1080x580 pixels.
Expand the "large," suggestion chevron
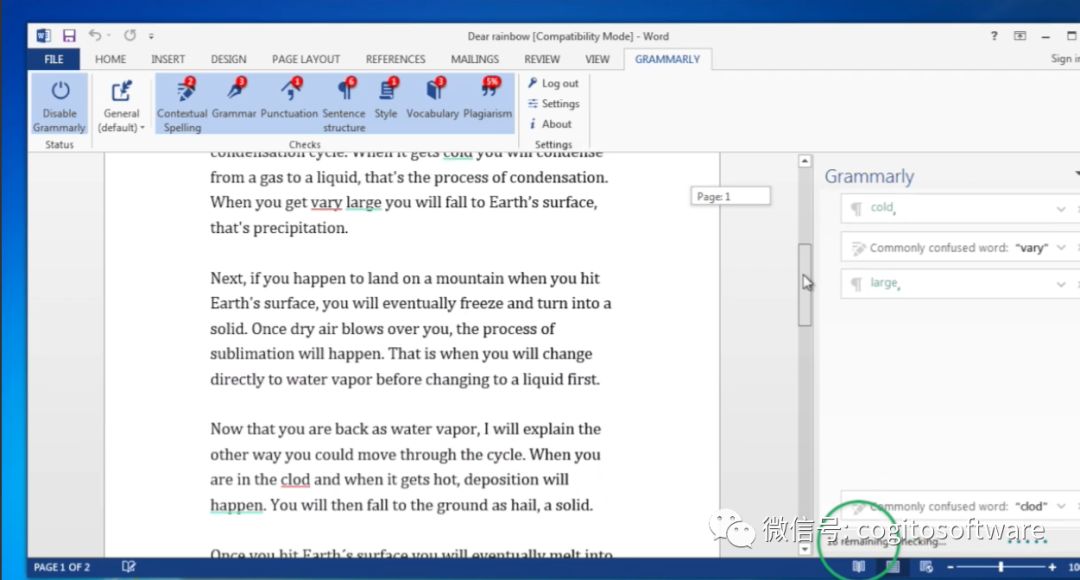[x=1061, y=284]
